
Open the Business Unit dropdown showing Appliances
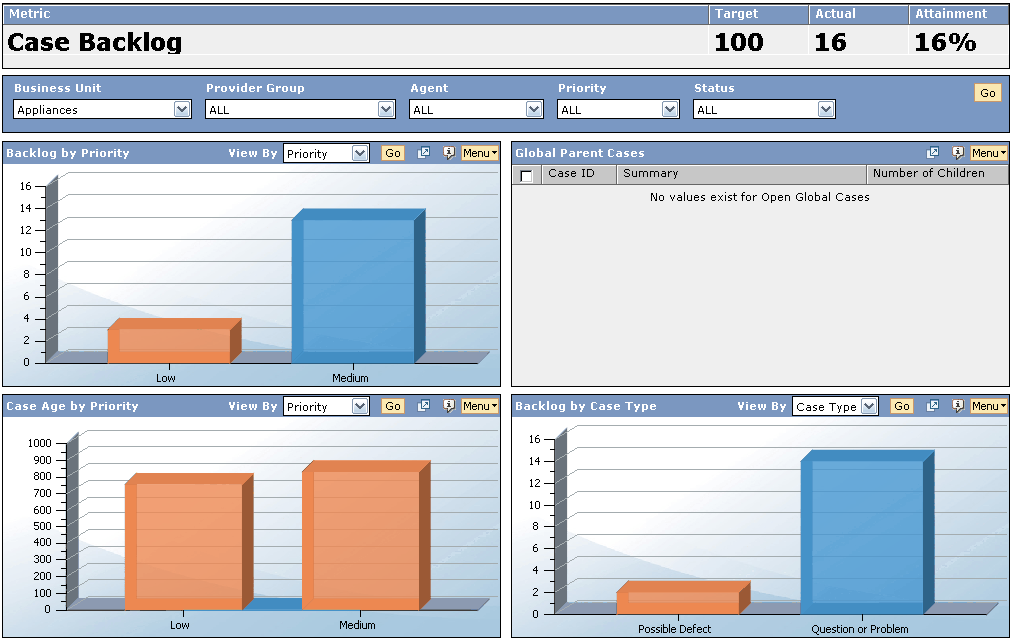pos(181,109)
